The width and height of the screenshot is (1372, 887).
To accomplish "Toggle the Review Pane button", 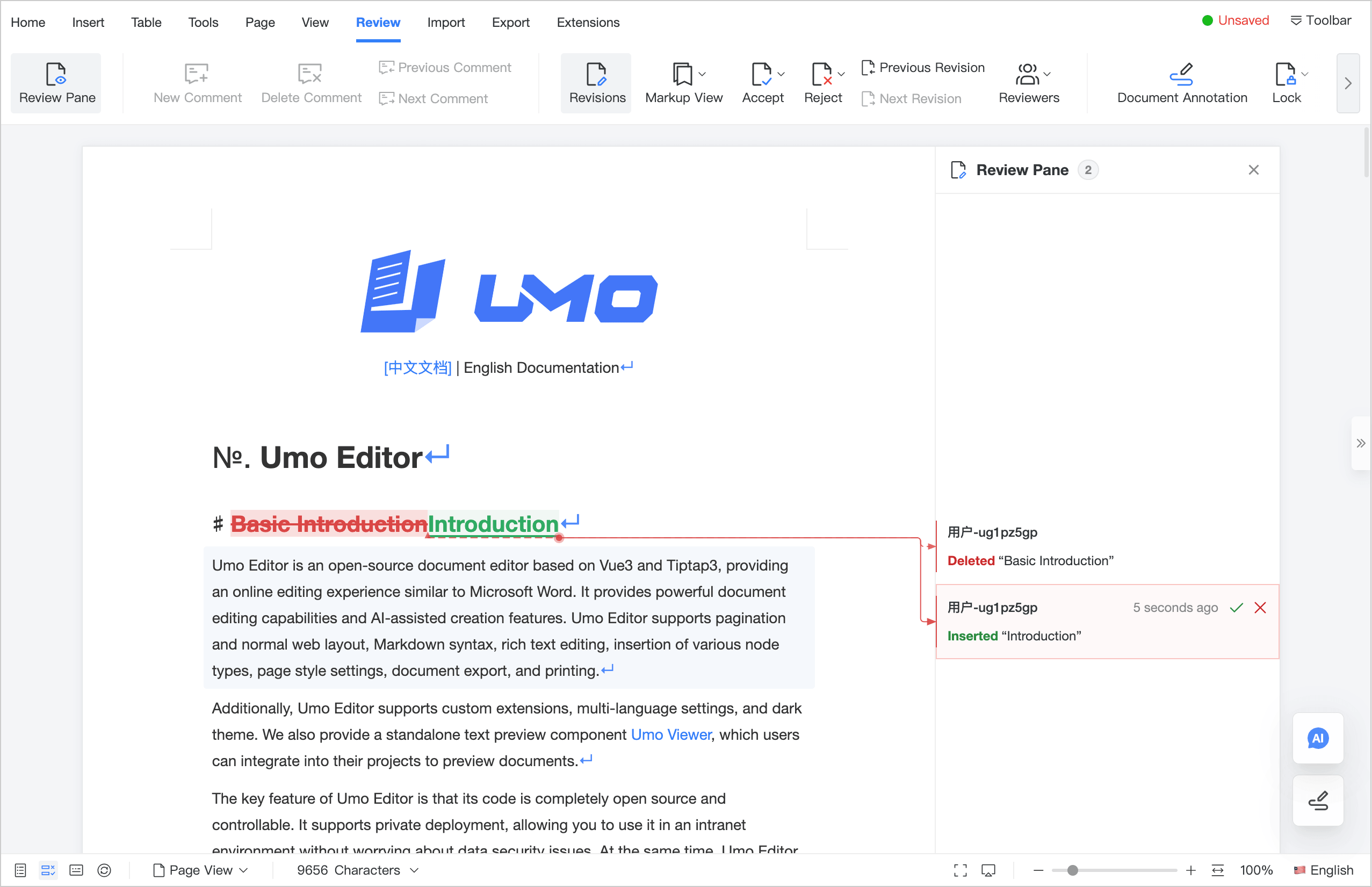I will (56, 83).
